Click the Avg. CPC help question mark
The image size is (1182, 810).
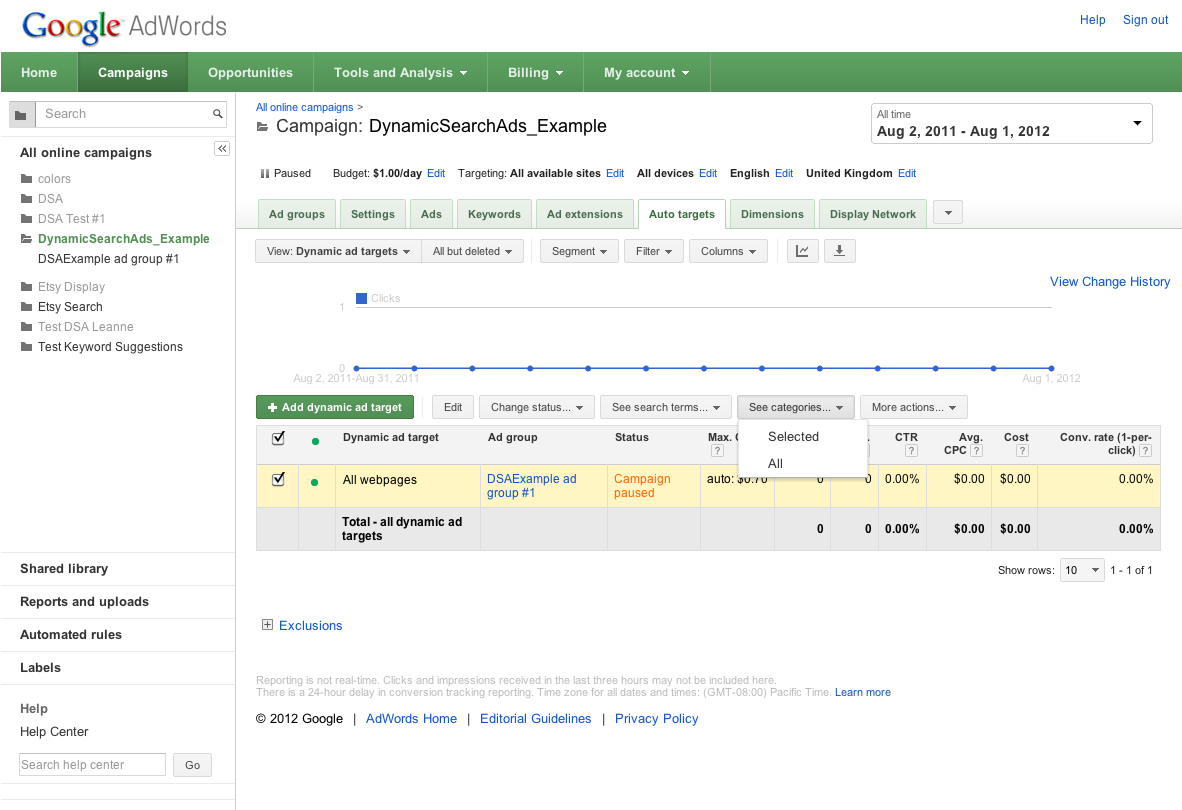click(976, 451)
